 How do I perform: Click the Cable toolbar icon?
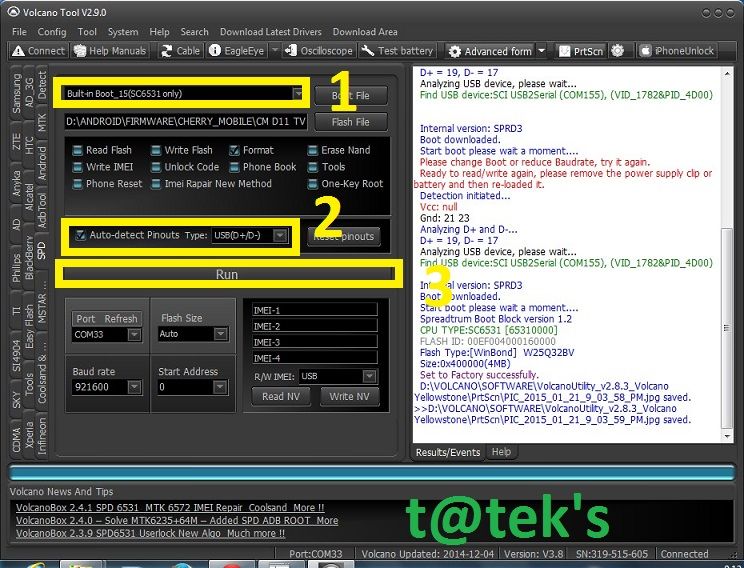pos(180,51)
